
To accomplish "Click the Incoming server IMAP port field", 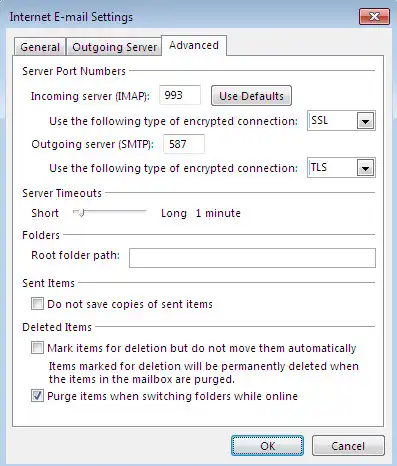I will 180,95.
